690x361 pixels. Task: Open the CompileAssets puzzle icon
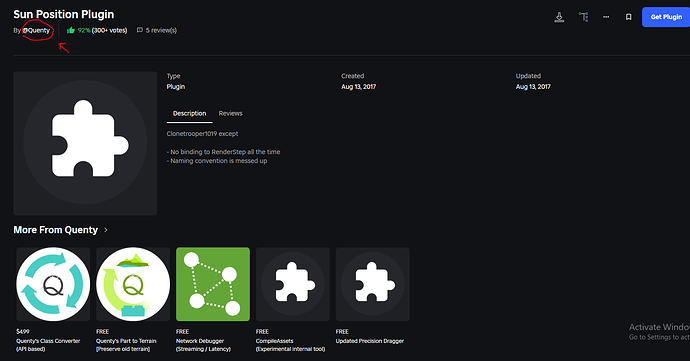point(293,284)
